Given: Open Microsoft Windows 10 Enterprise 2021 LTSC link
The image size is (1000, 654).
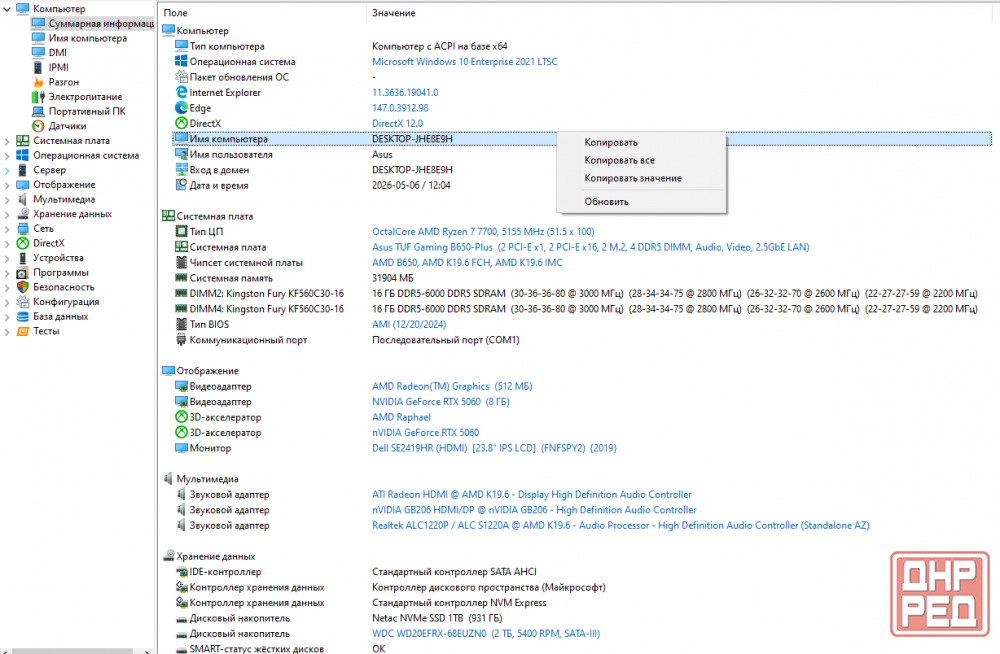Looking at the screenshot, I should [x=464, y=62].
